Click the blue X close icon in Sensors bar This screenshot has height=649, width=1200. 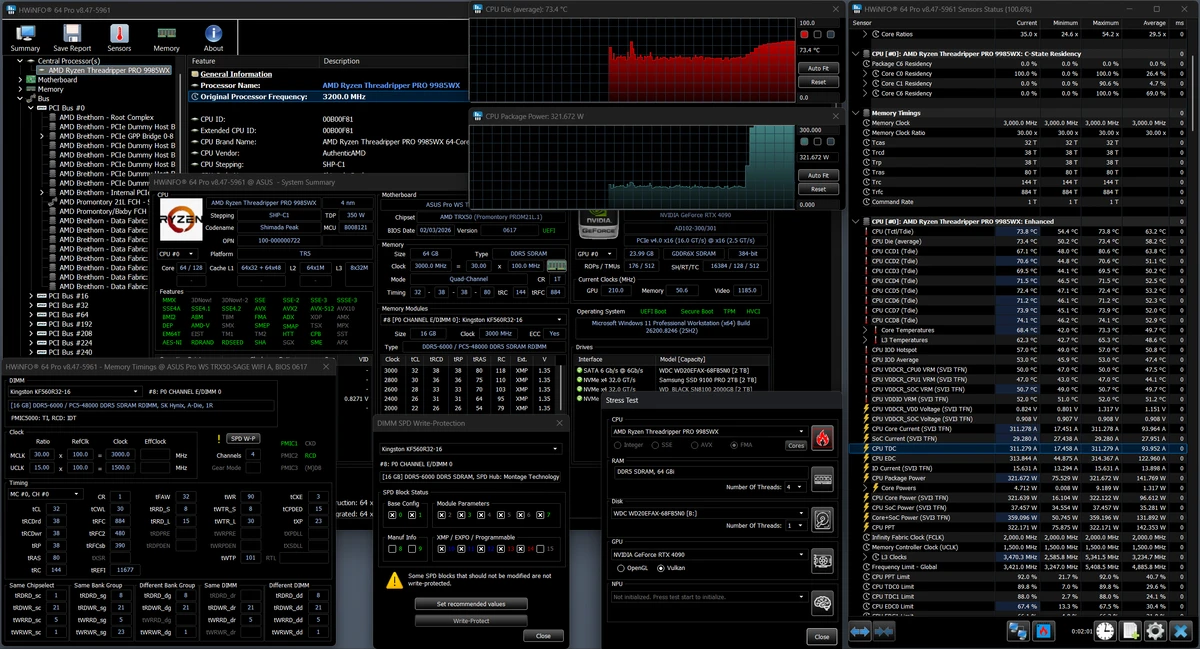1180,631
